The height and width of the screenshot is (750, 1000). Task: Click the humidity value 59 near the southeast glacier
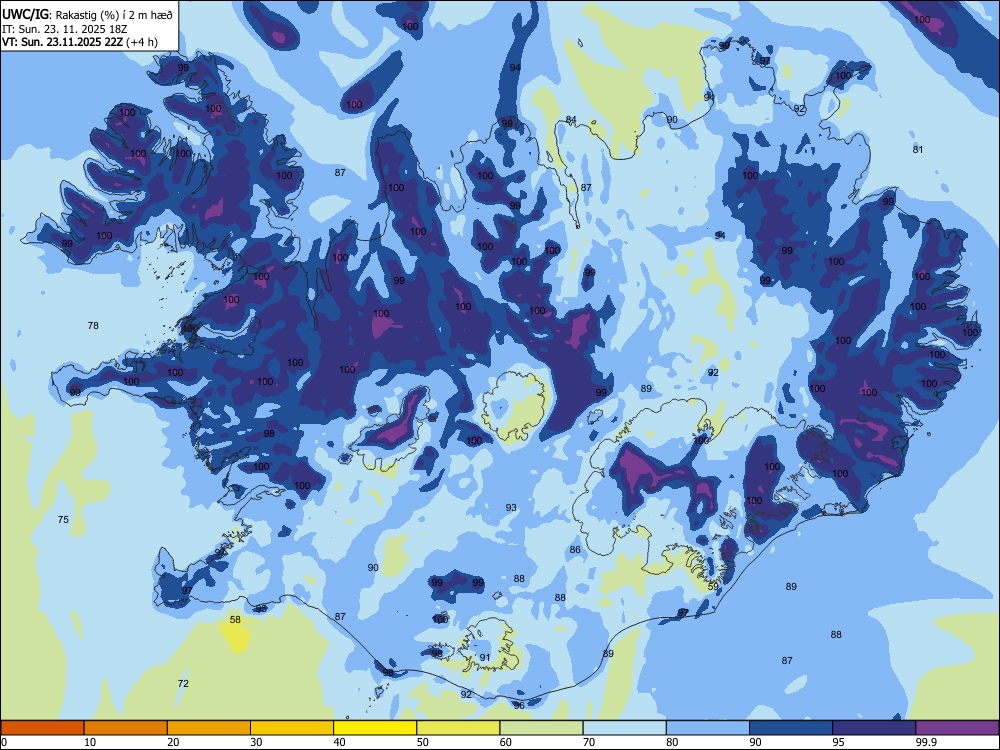[x=713, y=586]
